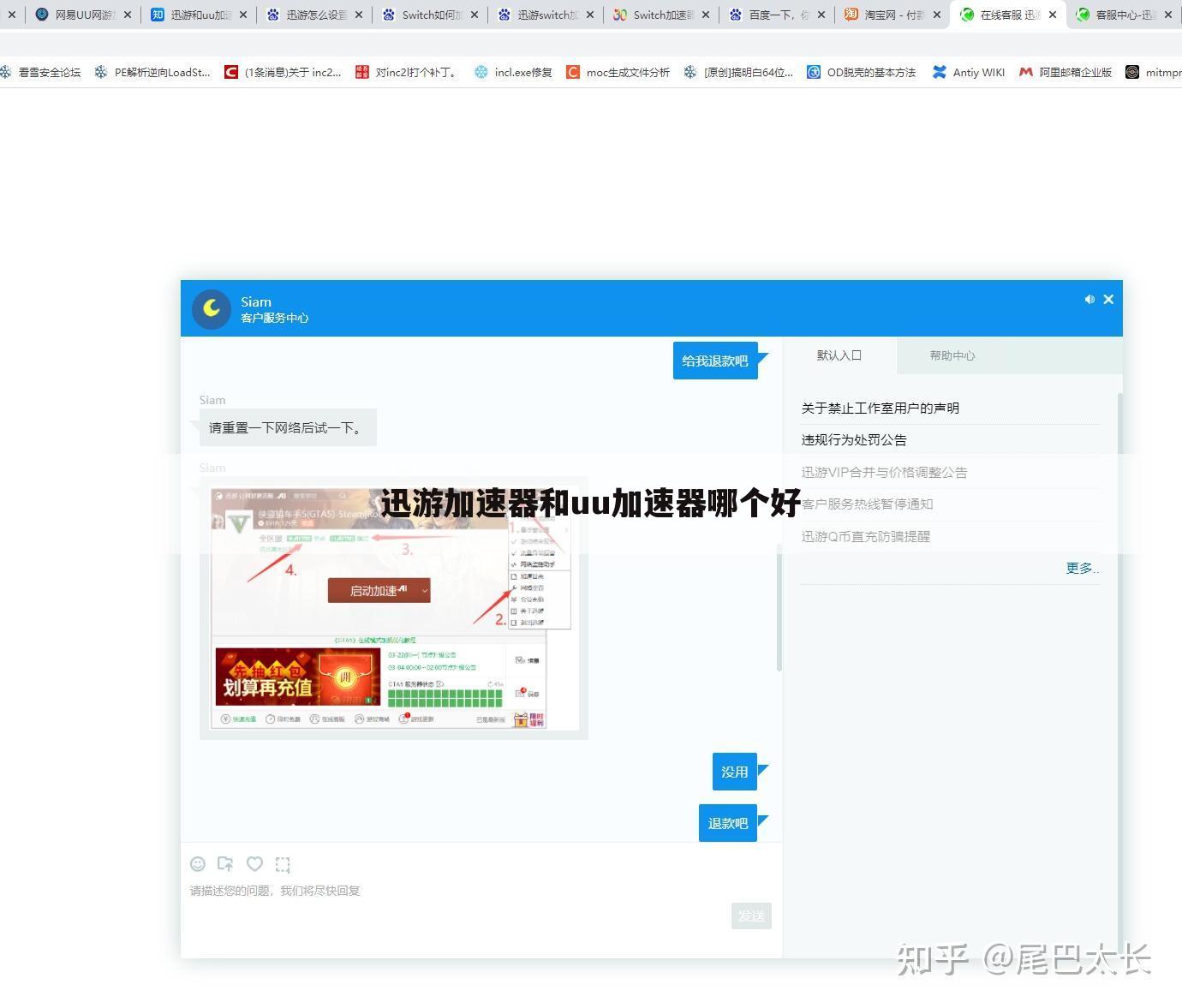Screen dimensions: 1182x1008
Task: Close the Switch如何加 tab
Action: (x=475, y=15)
